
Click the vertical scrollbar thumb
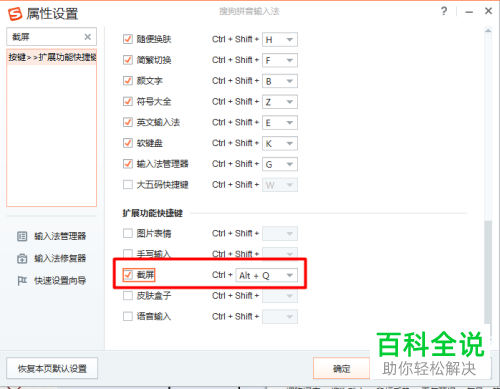[488, 272]
